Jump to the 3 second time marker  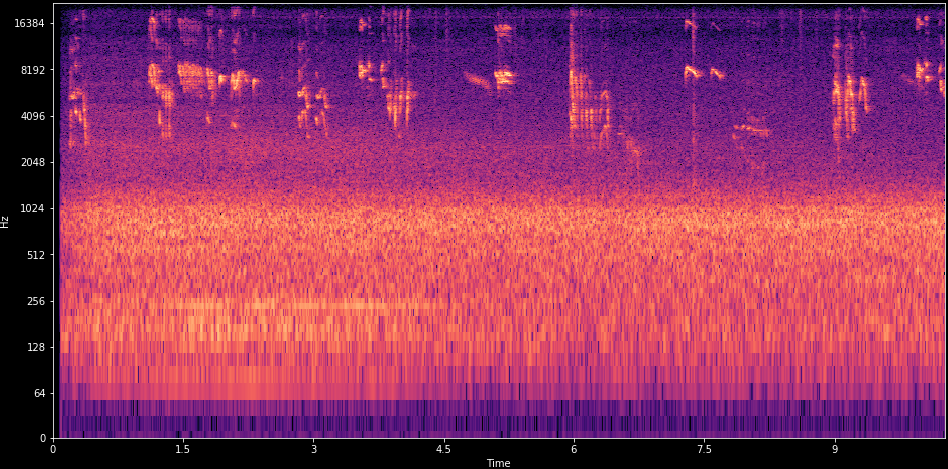(x=313, y=450)
